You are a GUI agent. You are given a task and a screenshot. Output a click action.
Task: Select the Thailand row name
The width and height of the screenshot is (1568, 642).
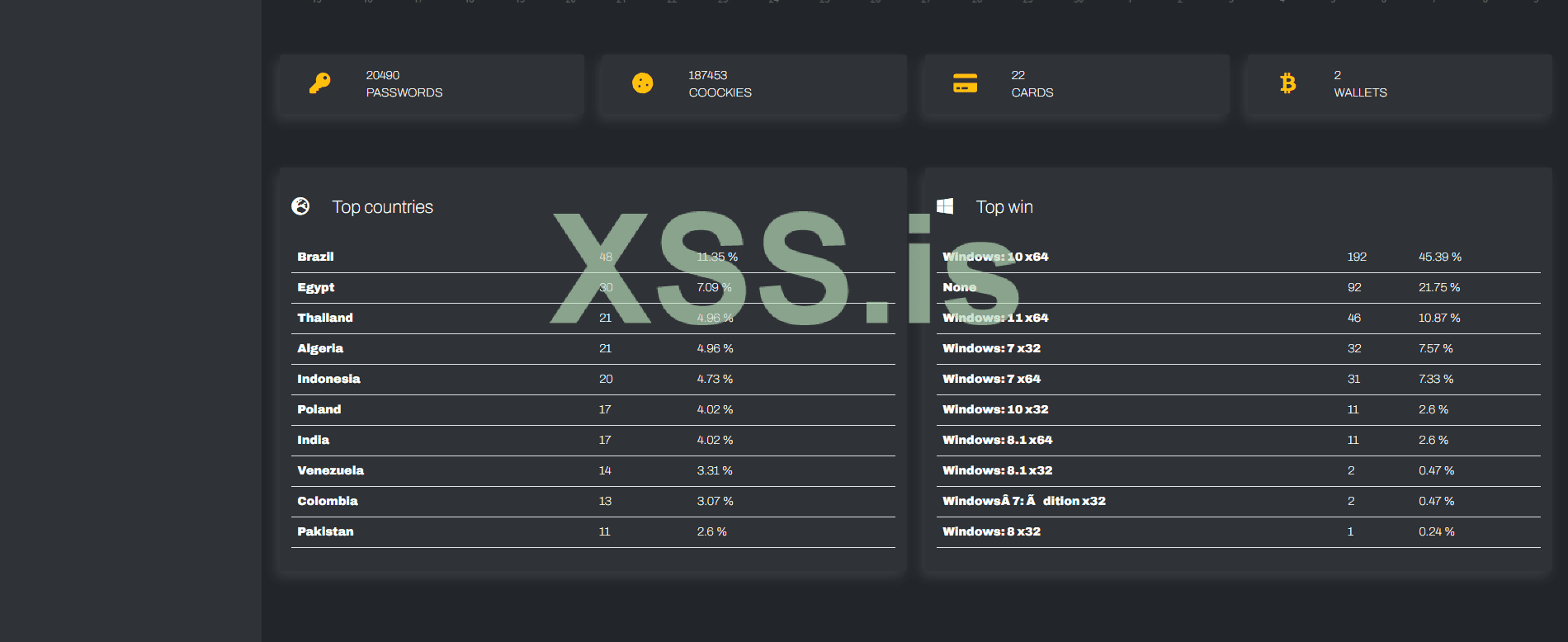(x=325, y=318)
